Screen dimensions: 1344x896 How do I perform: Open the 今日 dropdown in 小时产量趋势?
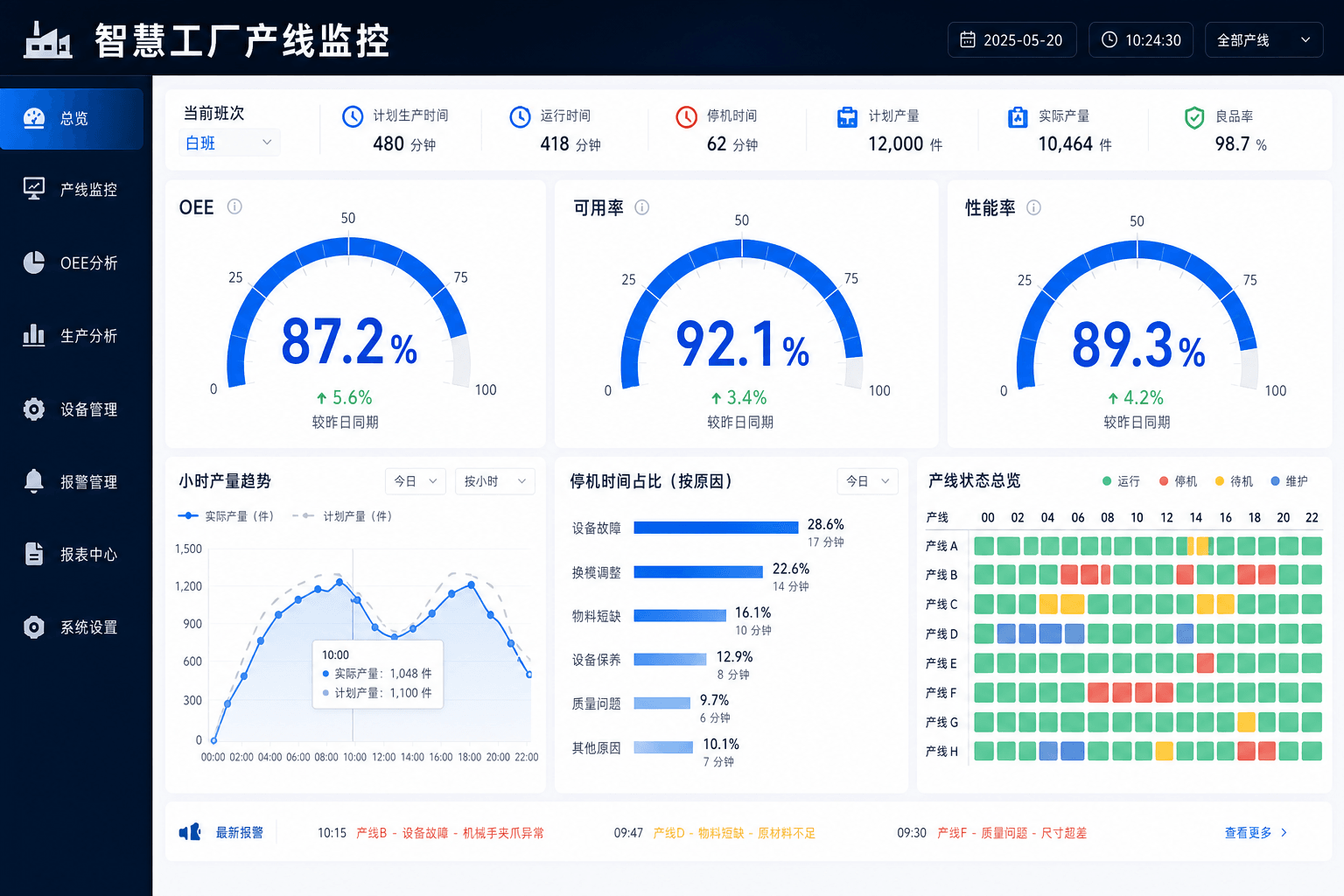click(416, 481)
